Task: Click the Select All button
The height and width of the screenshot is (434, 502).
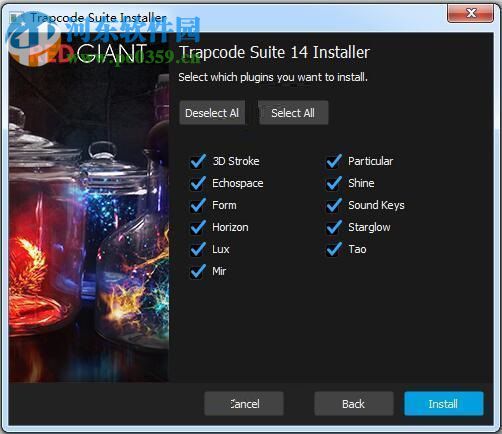Action: coord(293,113)
